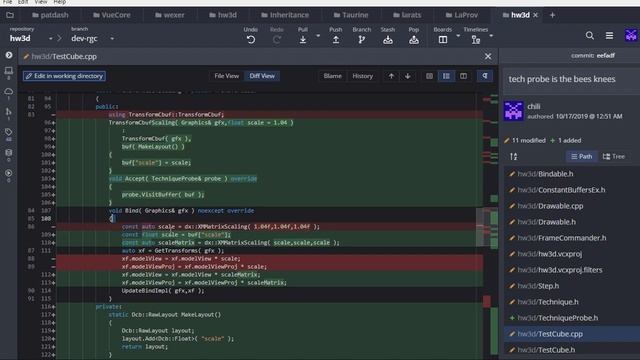Switch to Inline diff view layout icon

coord(446,76)
